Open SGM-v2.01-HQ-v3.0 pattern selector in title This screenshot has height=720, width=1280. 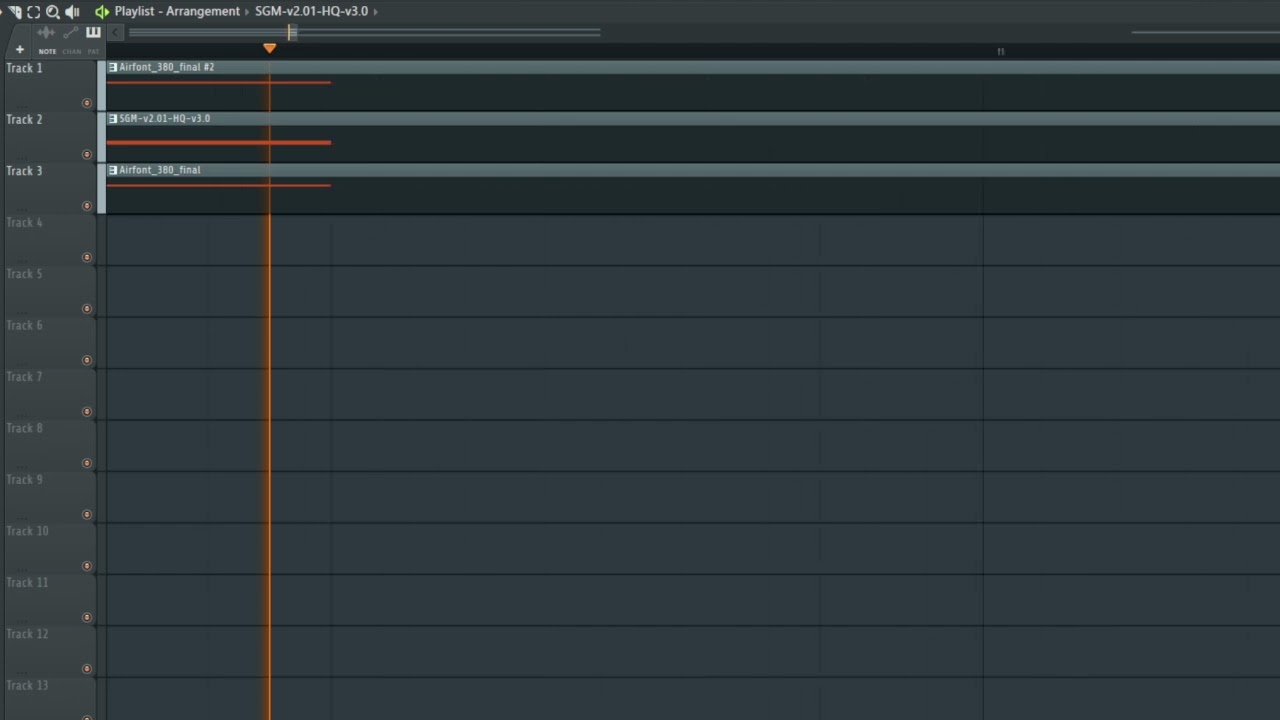311,11
